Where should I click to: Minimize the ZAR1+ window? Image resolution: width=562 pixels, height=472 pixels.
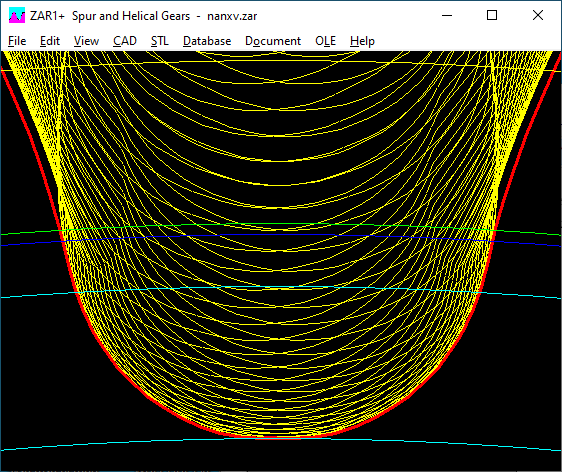447,15
